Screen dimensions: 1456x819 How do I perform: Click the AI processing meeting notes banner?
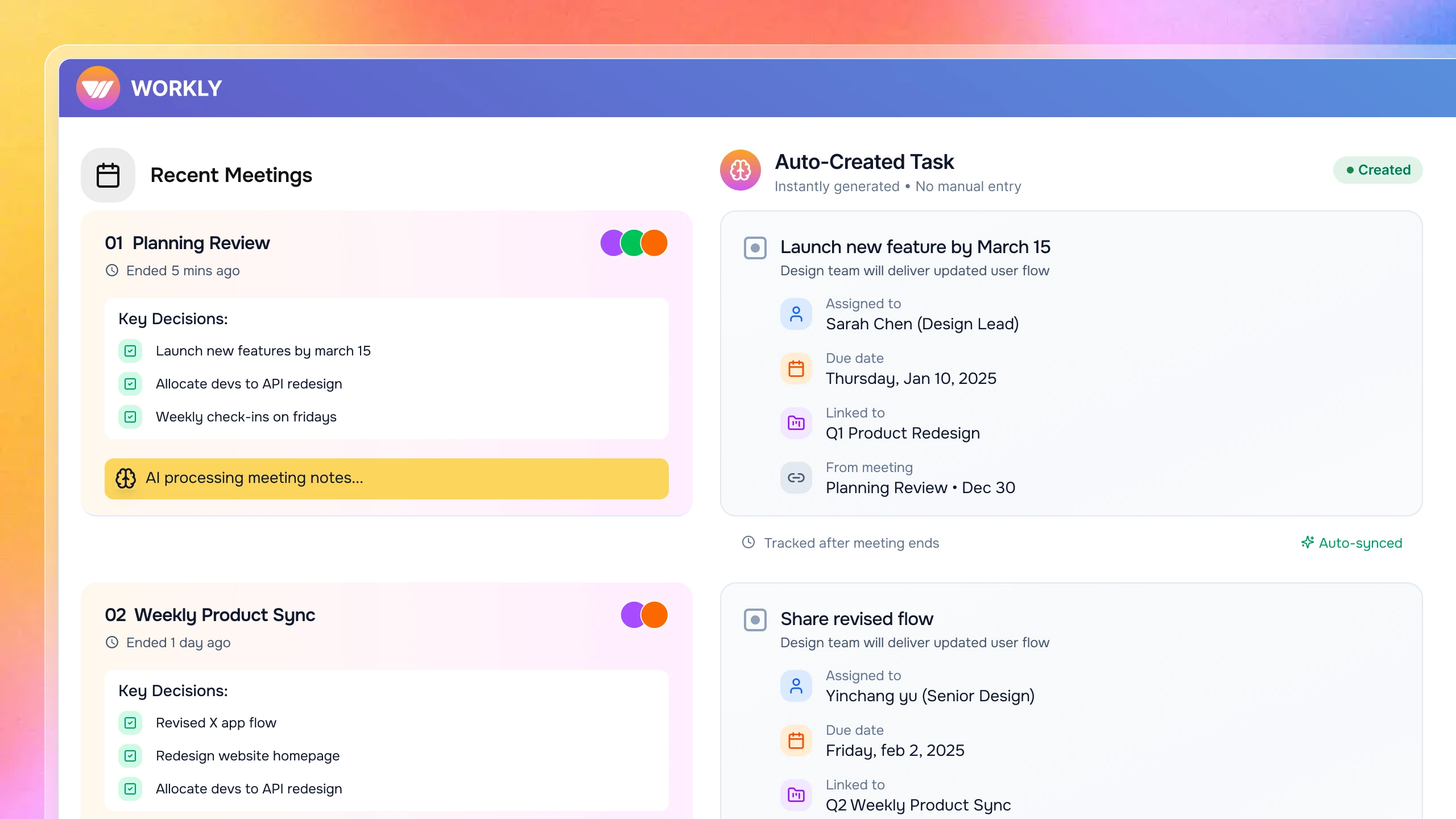[x=386, y=478]
